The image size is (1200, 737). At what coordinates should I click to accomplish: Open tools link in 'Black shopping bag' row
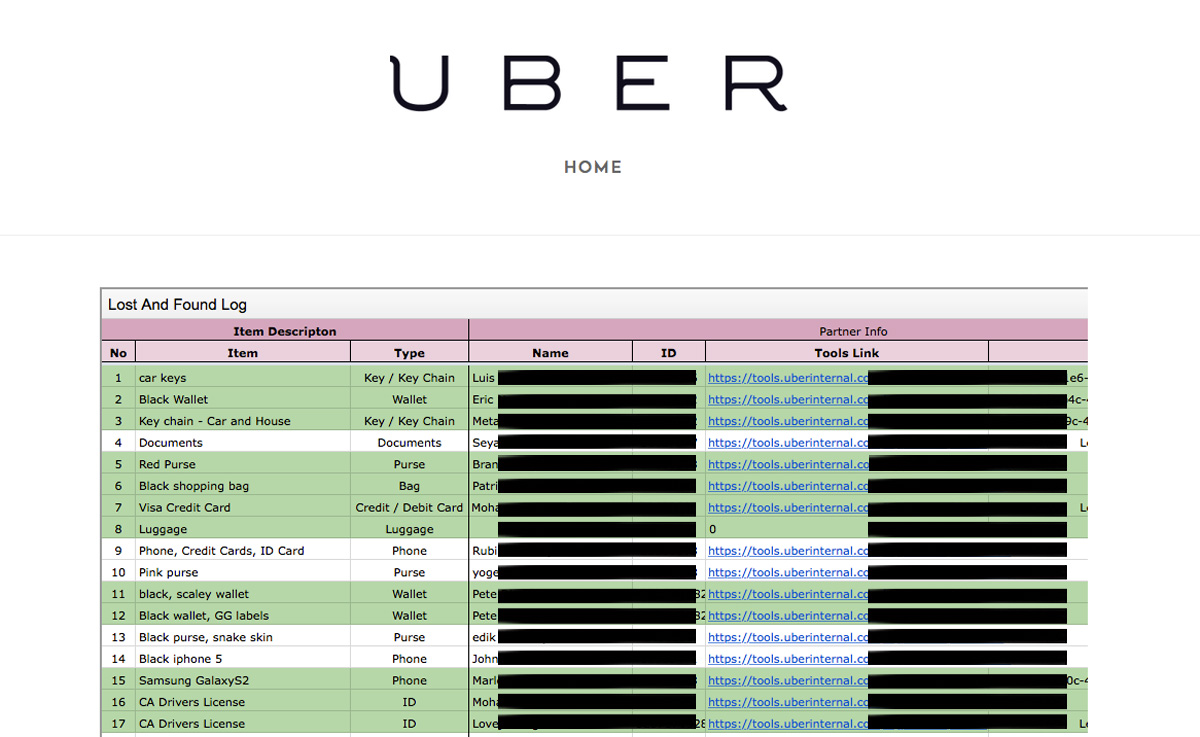(x=788, y=486)
